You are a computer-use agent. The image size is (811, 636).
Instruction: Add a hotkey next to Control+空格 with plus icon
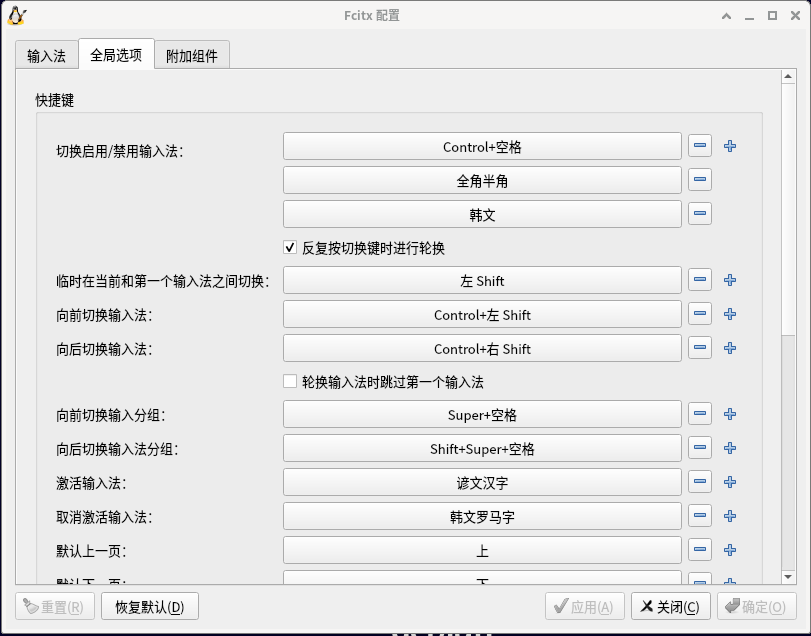pyautogui.click(x=730, y=146)
